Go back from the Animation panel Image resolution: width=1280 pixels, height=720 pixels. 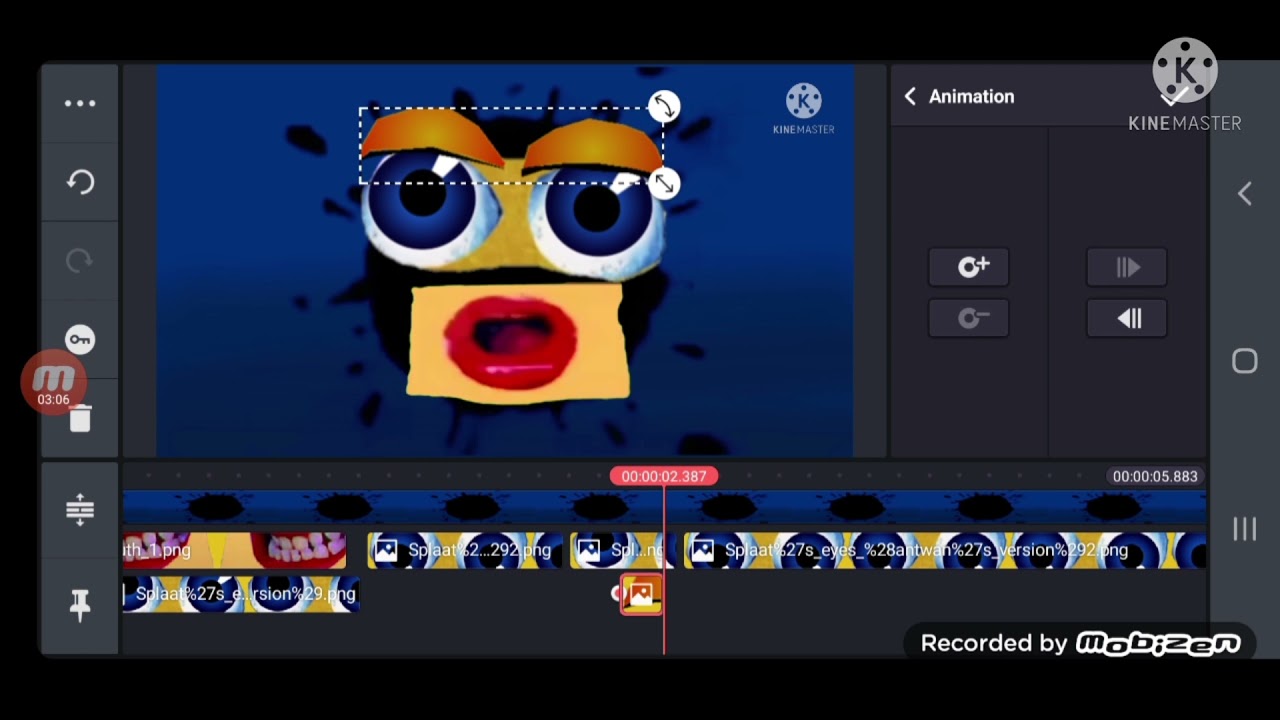click(x=910, y=96)
